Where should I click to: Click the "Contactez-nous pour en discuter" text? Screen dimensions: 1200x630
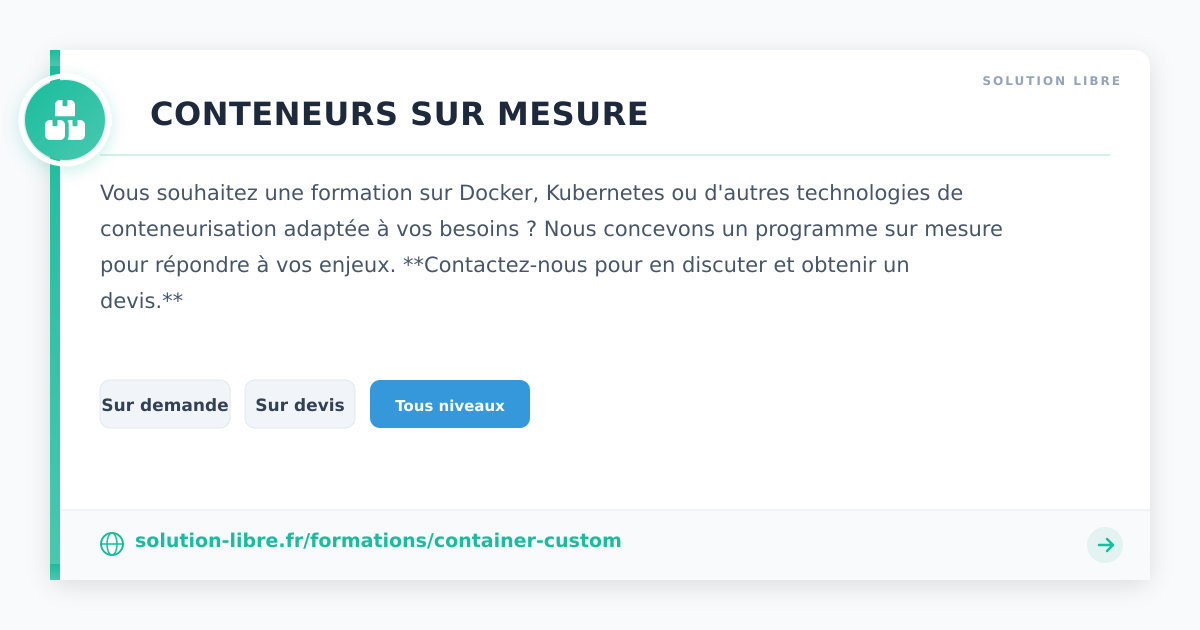coord(580,265)
